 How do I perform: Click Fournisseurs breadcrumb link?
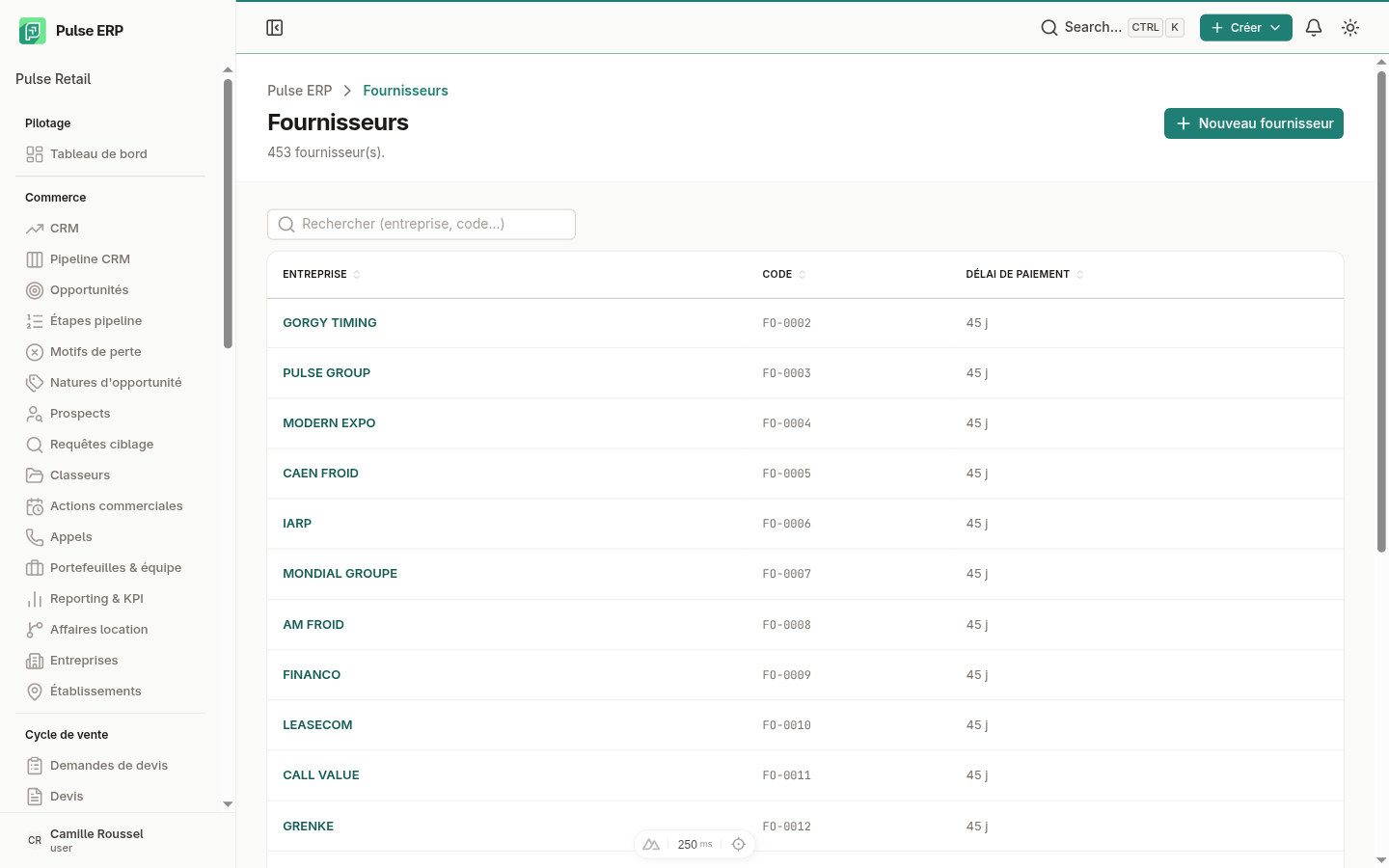pyautogui.click(x=405, y=91)
